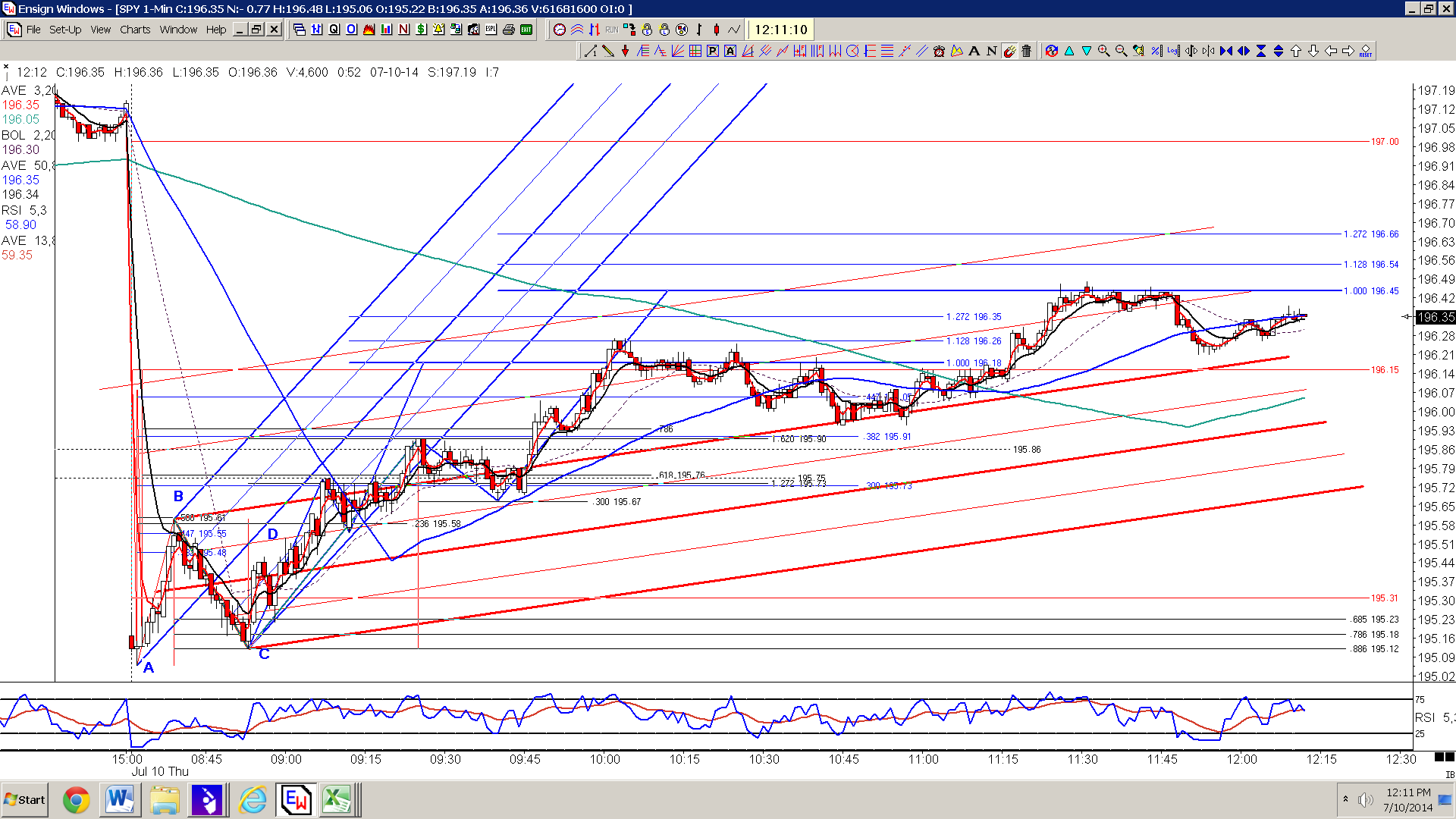The image size is (1456, 819).
Task: Click the zoom out magnifier
Action: point(1121,51)
